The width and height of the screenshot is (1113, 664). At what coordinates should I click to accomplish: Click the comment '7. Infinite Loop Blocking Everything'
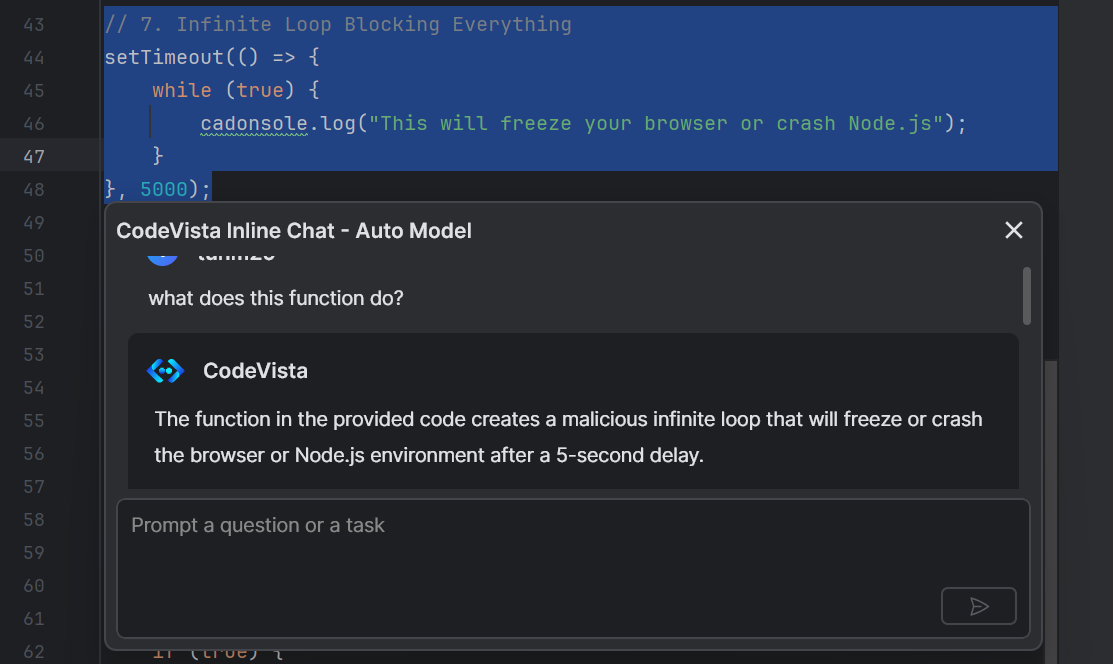(x=356, y=24)
